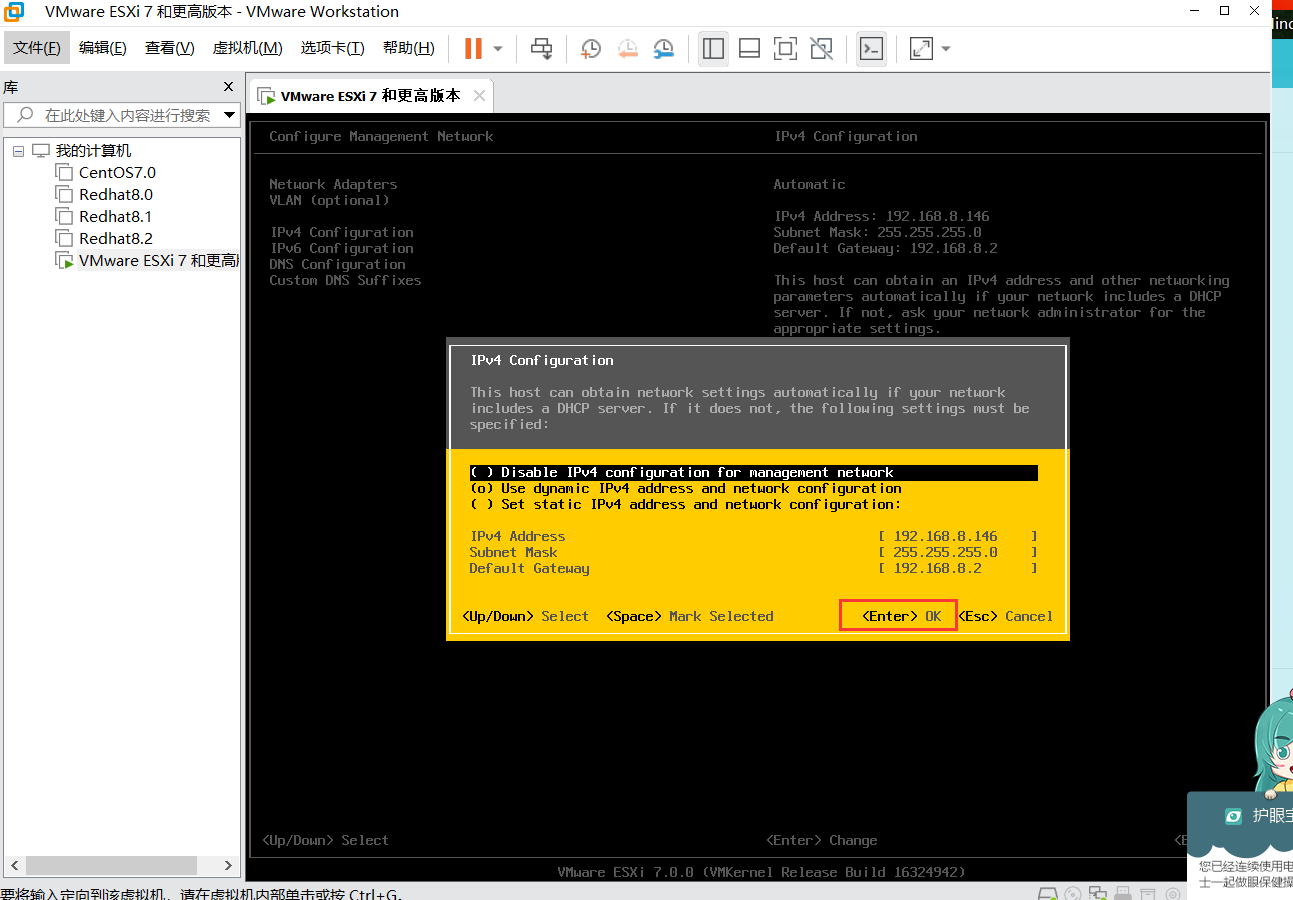This screenshot has width=1293, height=900.
Task: Open the snapshot manager wrench-clock icon
Action: coord(664,48)
